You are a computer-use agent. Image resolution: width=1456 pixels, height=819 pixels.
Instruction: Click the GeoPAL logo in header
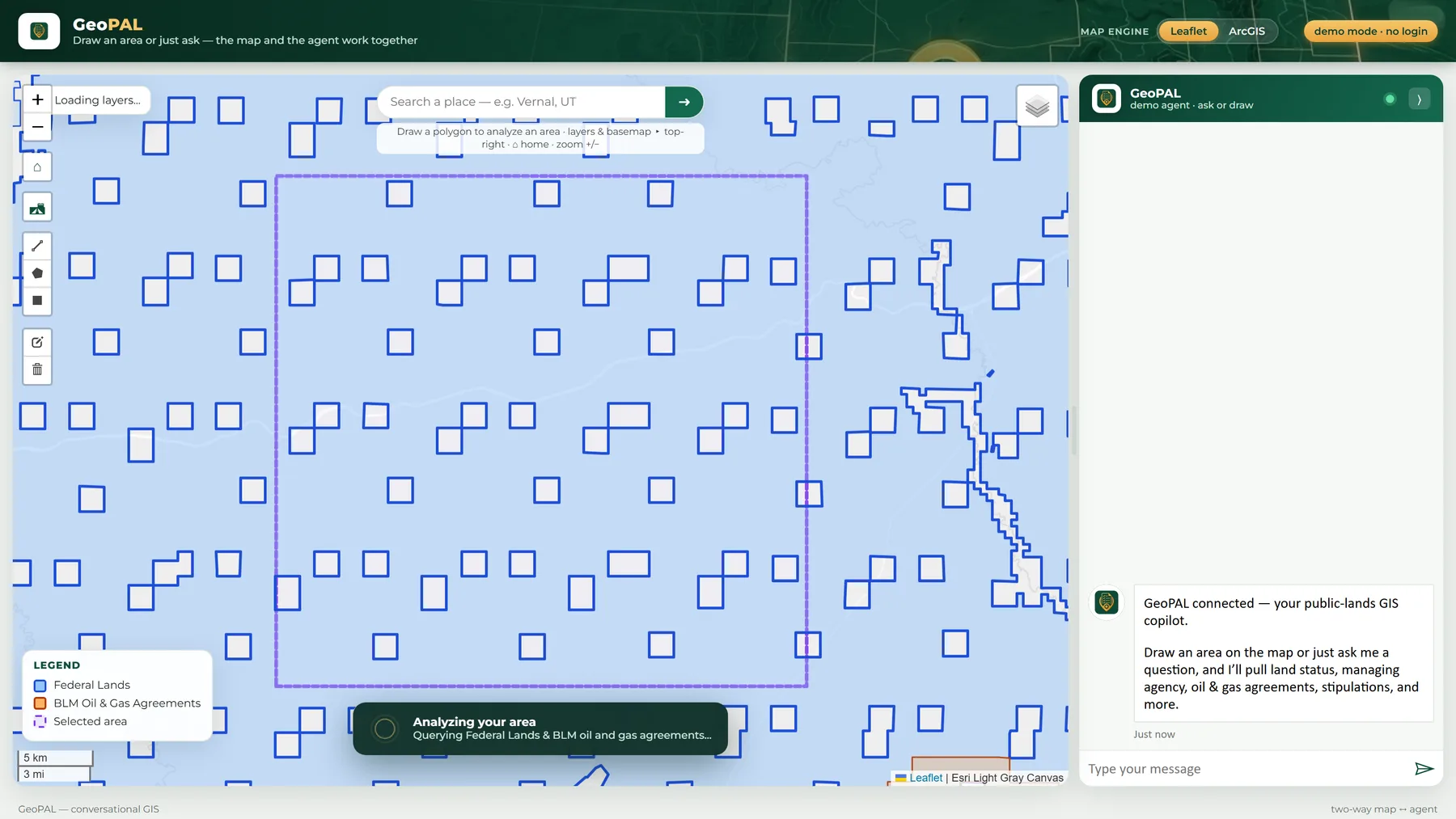click(x=39, y=32)
